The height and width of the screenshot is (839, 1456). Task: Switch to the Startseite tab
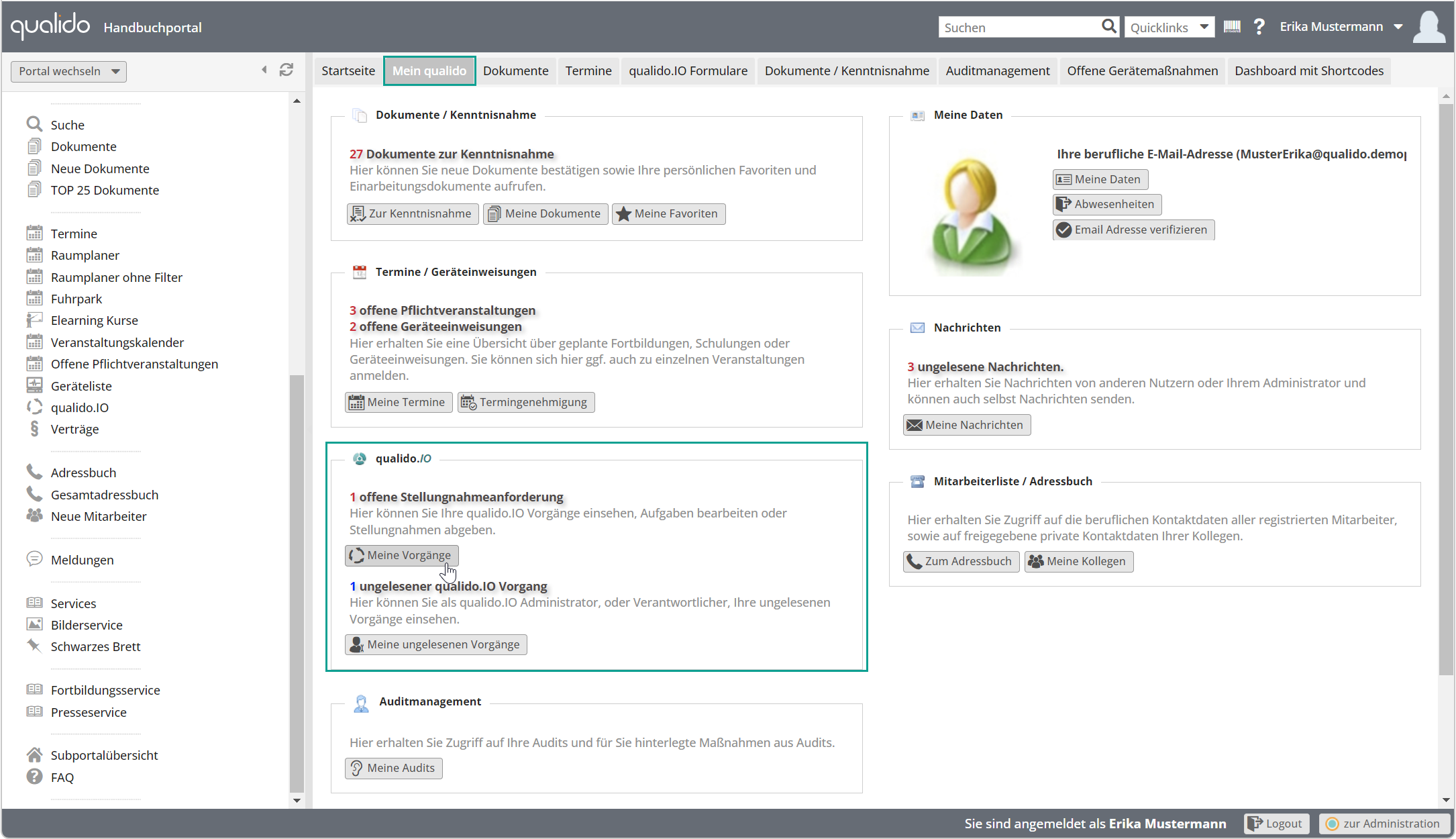[348, 70]
